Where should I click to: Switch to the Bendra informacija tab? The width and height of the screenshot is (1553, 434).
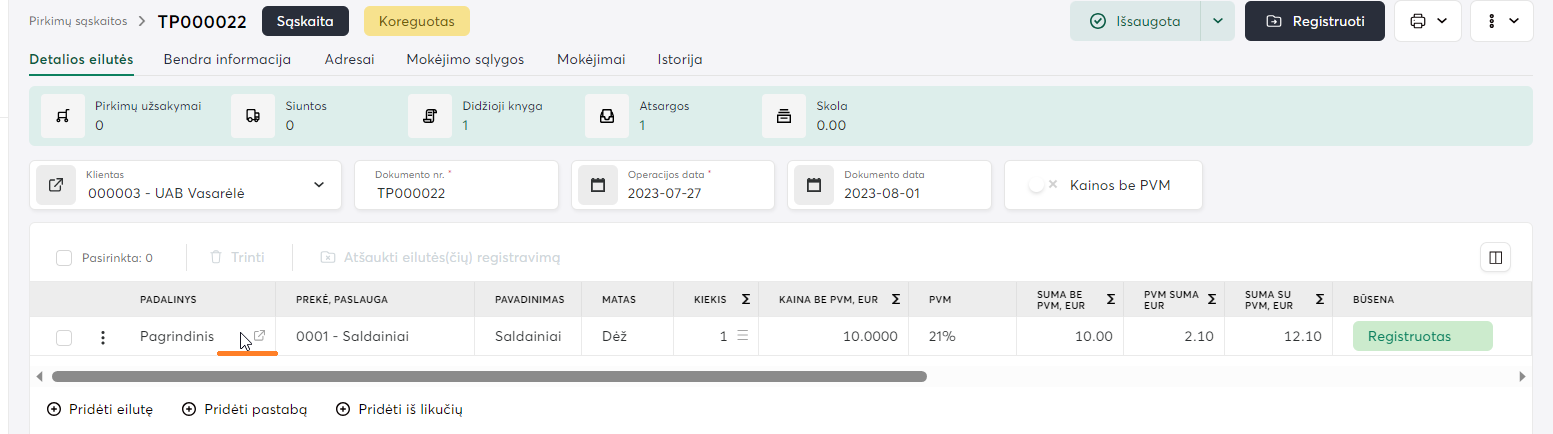tap(227, 59)
